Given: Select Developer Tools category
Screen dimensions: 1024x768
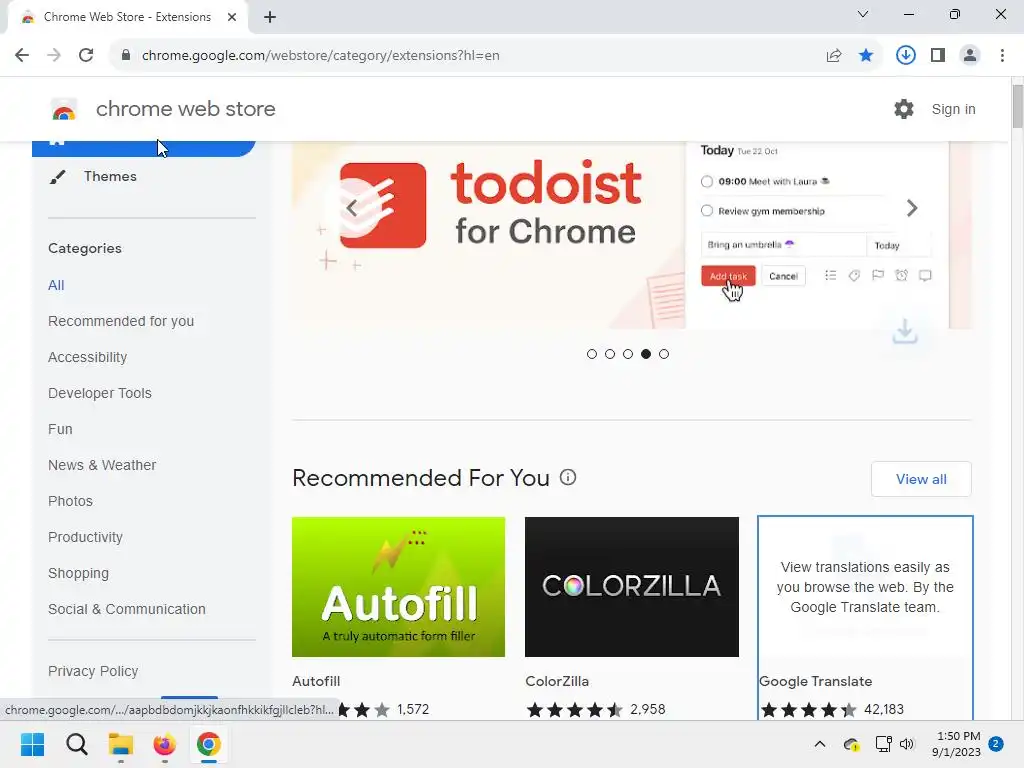Looking at the screenshot, I should point(99,393).
